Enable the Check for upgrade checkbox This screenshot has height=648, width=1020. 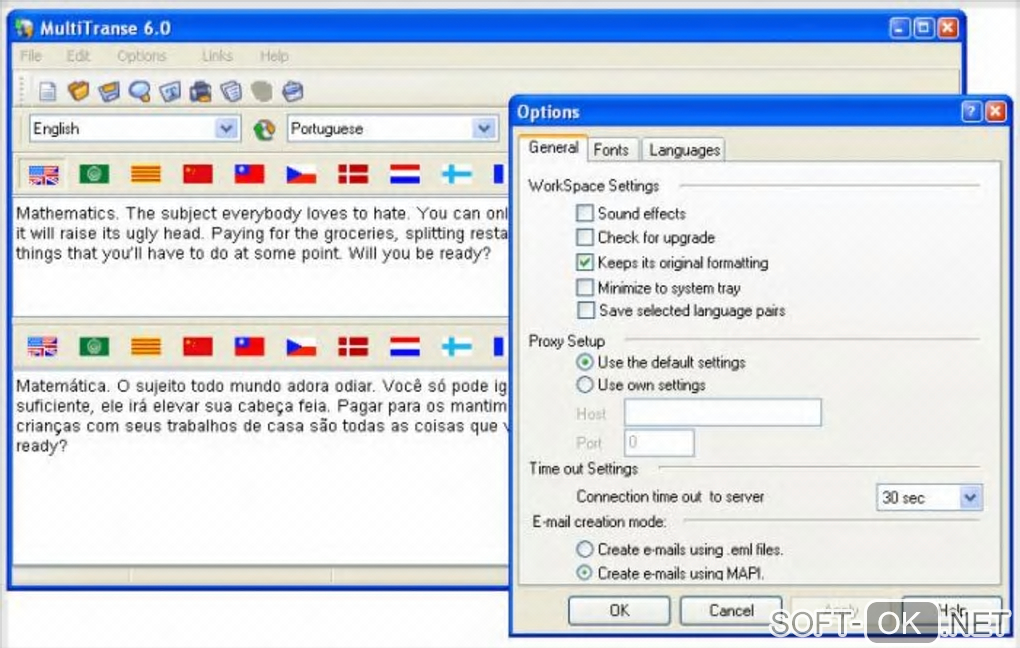point(585,237)
